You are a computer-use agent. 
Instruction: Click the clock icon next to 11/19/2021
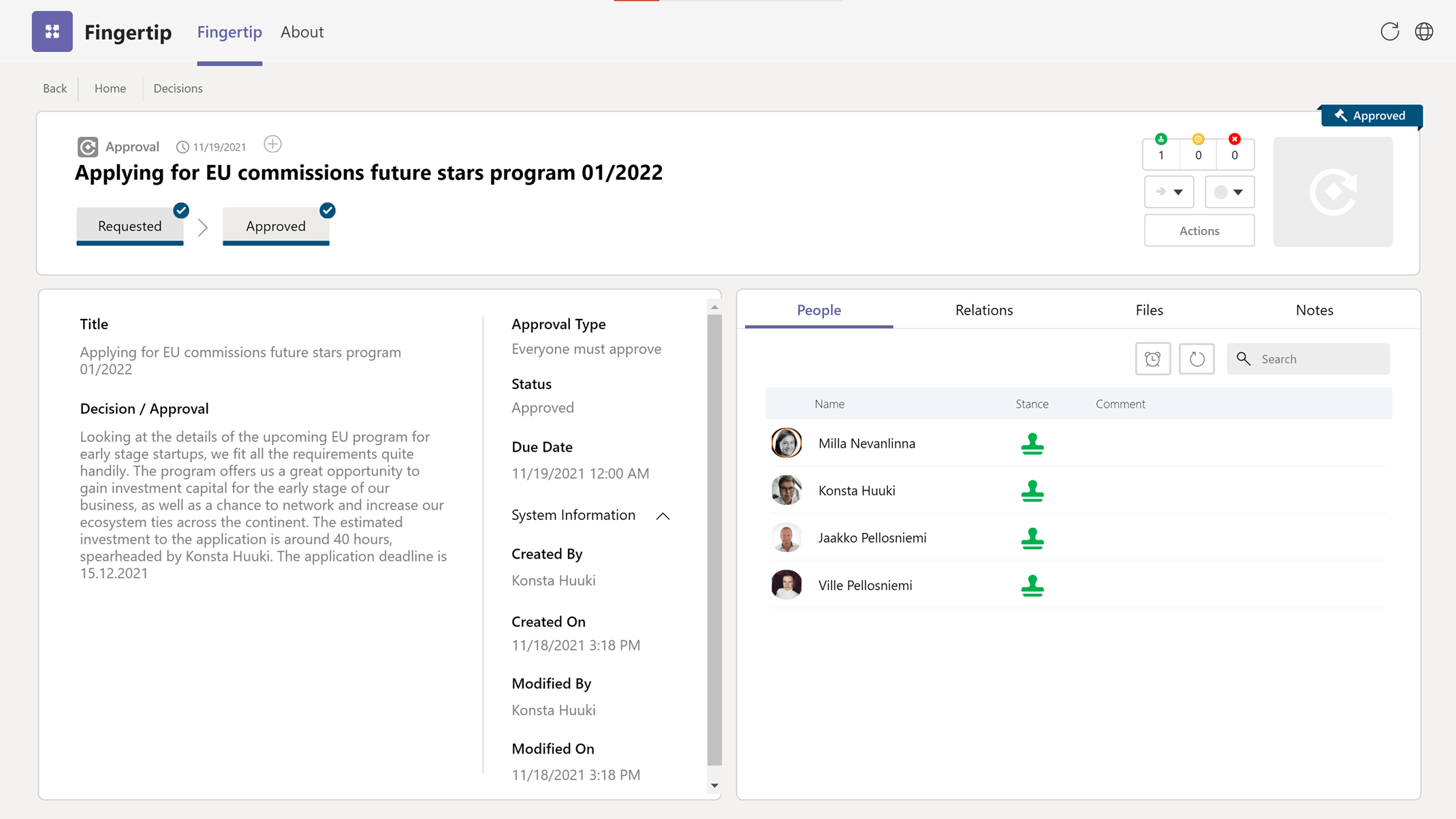tap(183, 147)
